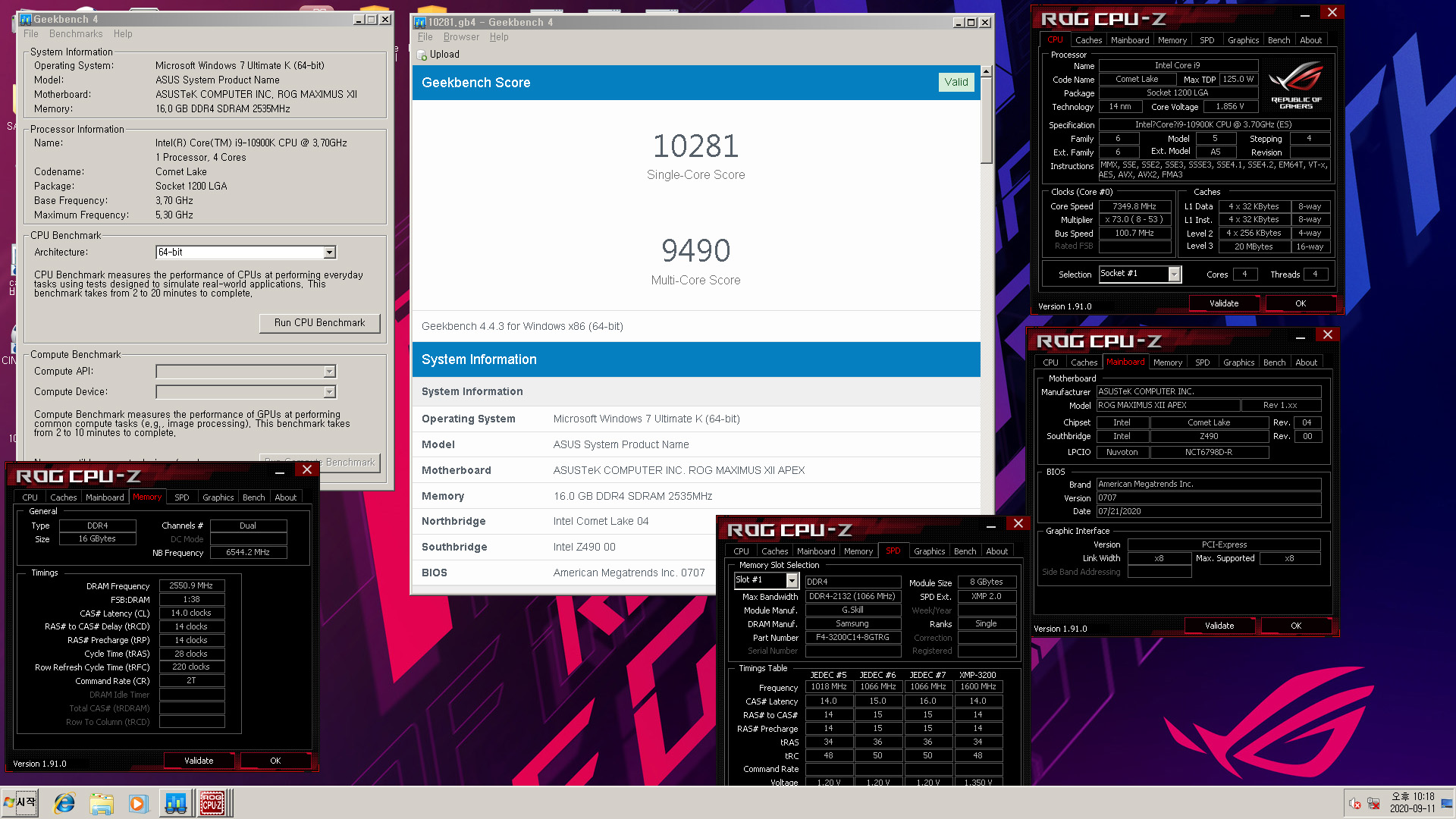
Task: Switch to ROG CPU-Z via its taskbar icon
Action: click(x=212, y=803)
